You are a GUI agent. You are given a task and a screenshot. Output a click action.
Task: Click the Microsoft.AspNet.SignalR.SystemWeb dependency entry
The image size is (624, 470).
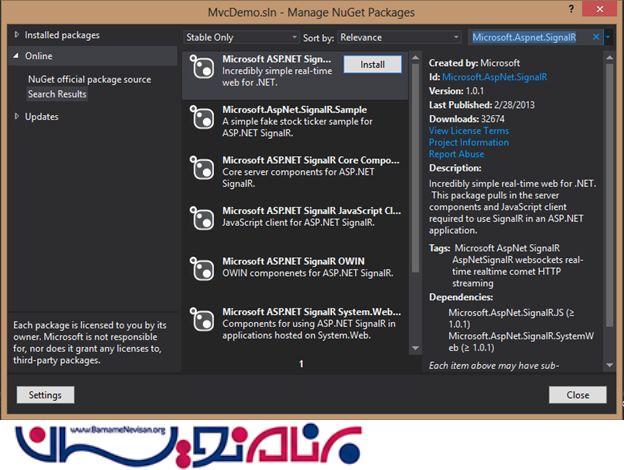[x=521, y=342]
